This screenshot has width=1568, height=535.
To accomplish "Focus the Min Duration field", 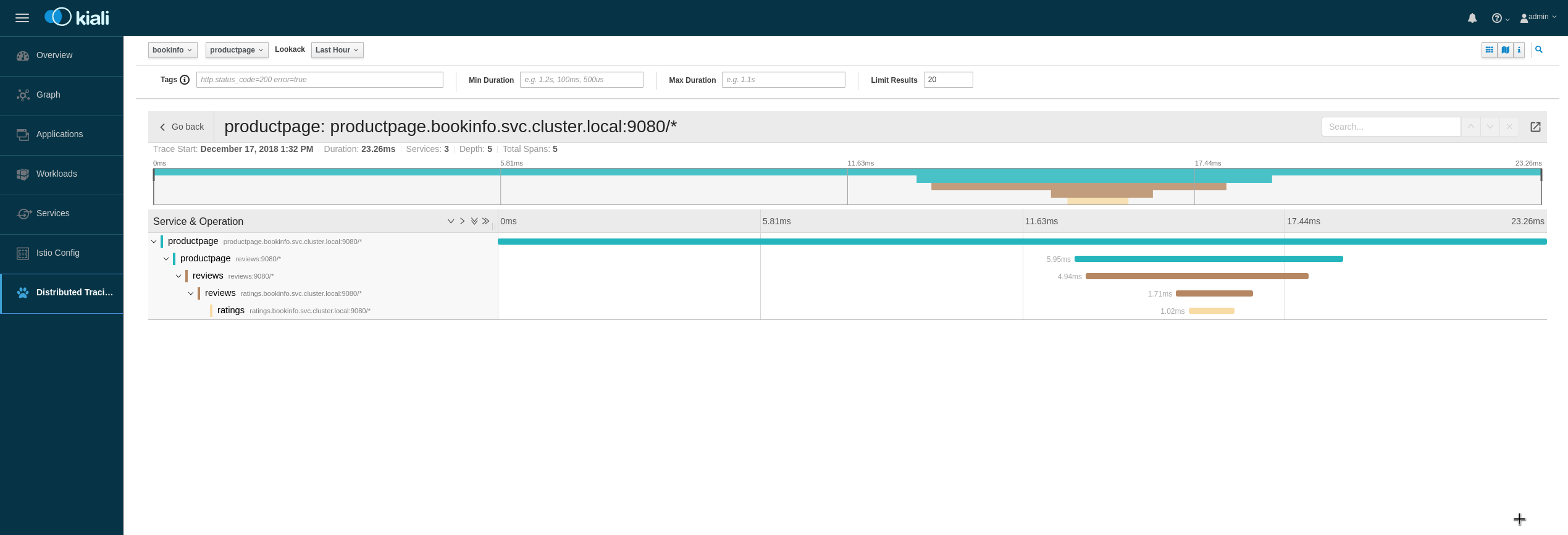I will [x=582, y=80].
